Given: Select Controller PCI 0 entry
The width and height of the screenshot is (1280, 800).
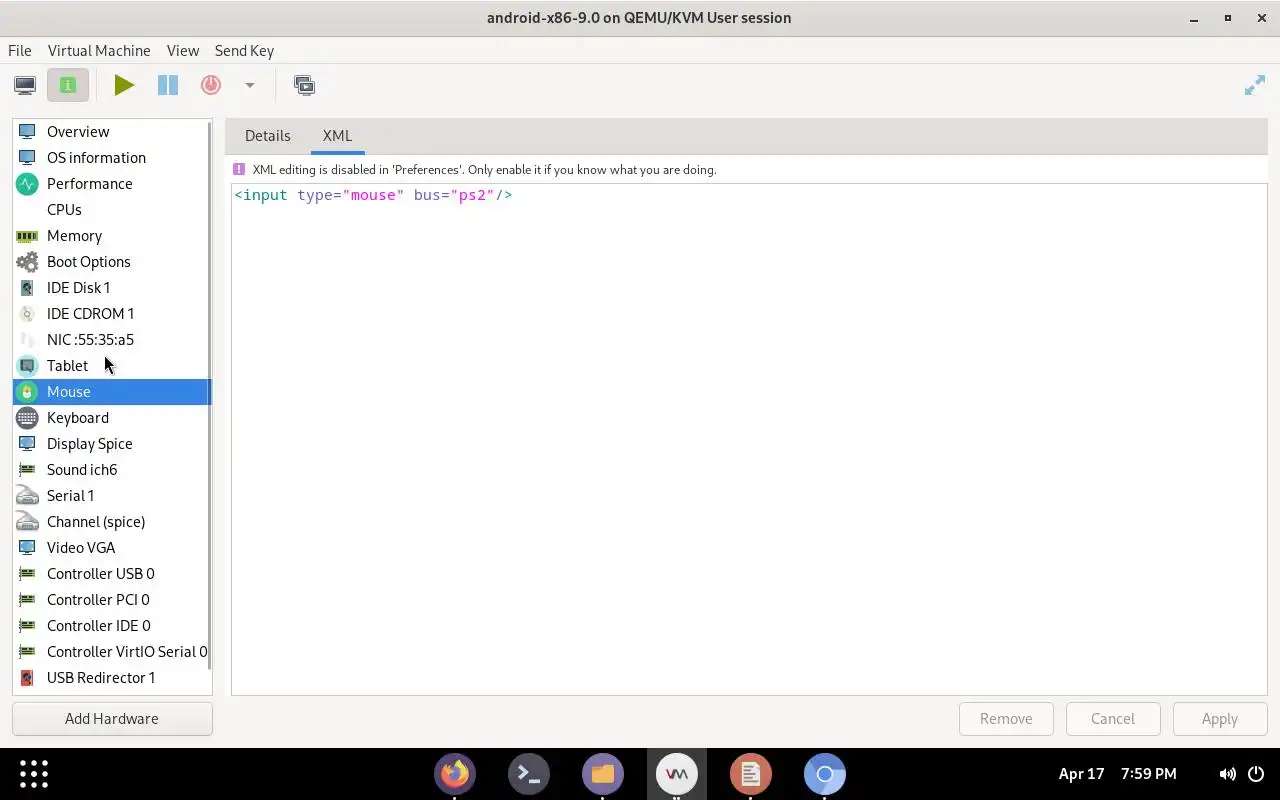Looking at the screenshot, I should [x=112, y=600].
